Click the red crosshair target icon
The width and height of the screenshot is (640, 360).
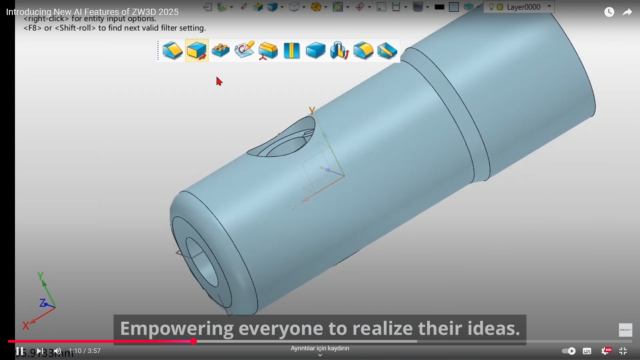pyautogui.click(x=360, y=7)
